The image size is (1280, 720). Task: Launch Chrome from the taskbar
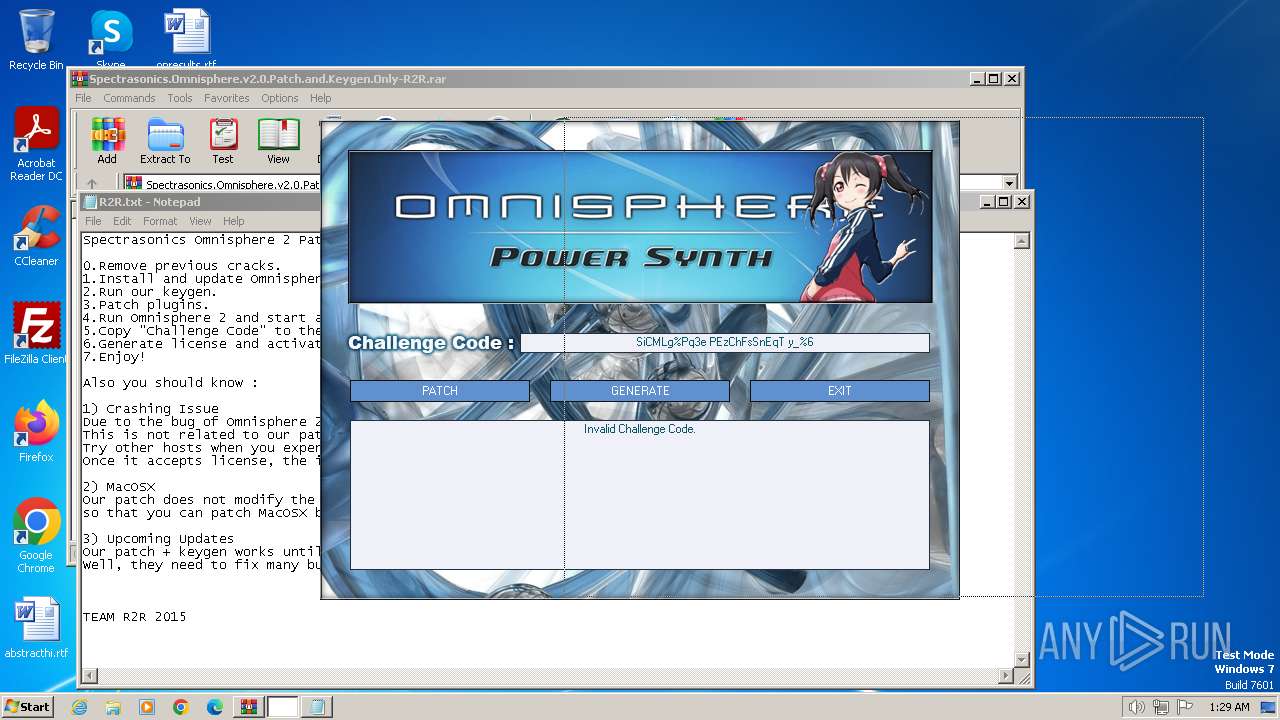point(181,707)
